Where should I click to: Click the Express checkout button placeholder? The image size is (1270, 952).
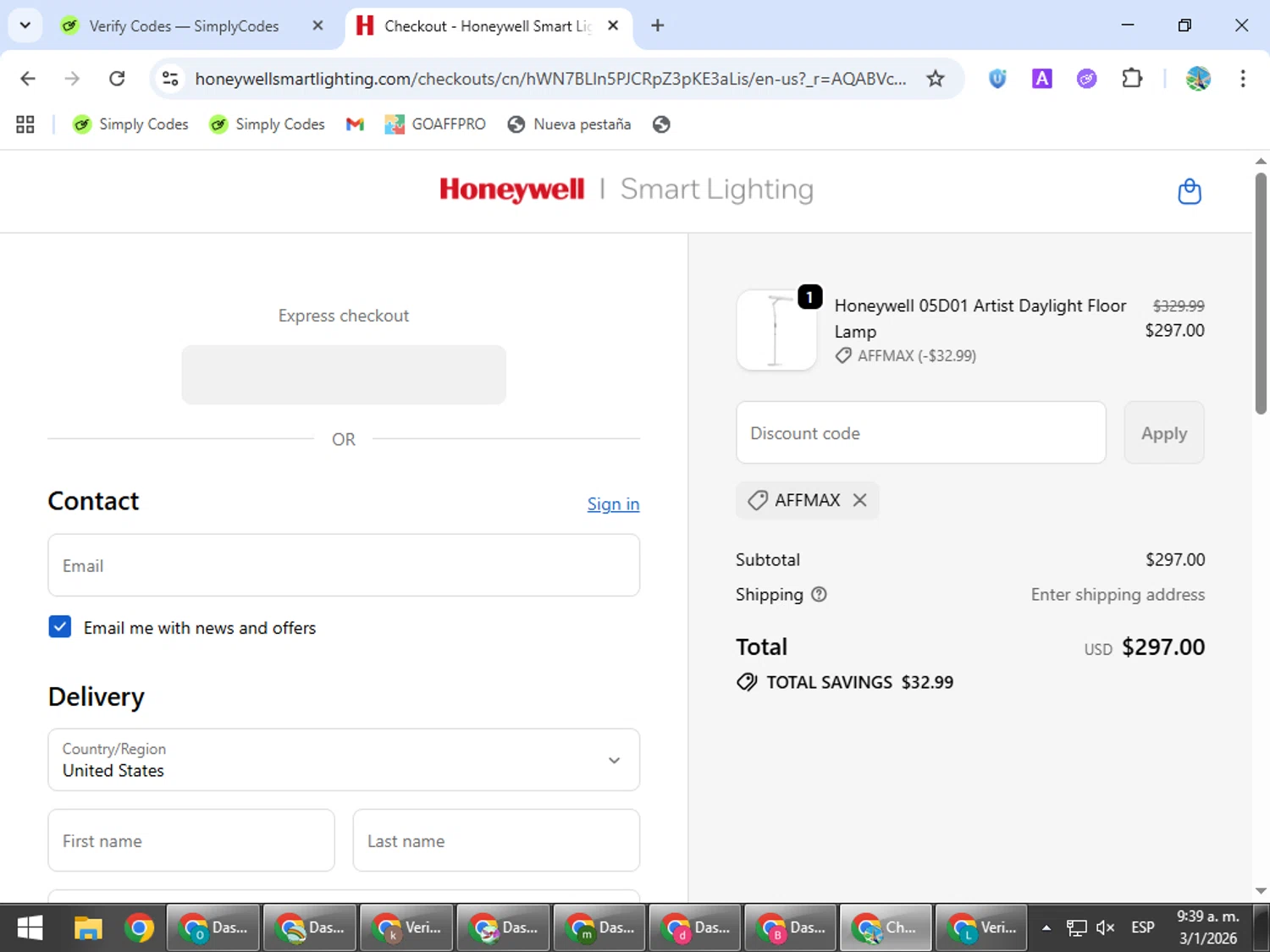point(344,375)
